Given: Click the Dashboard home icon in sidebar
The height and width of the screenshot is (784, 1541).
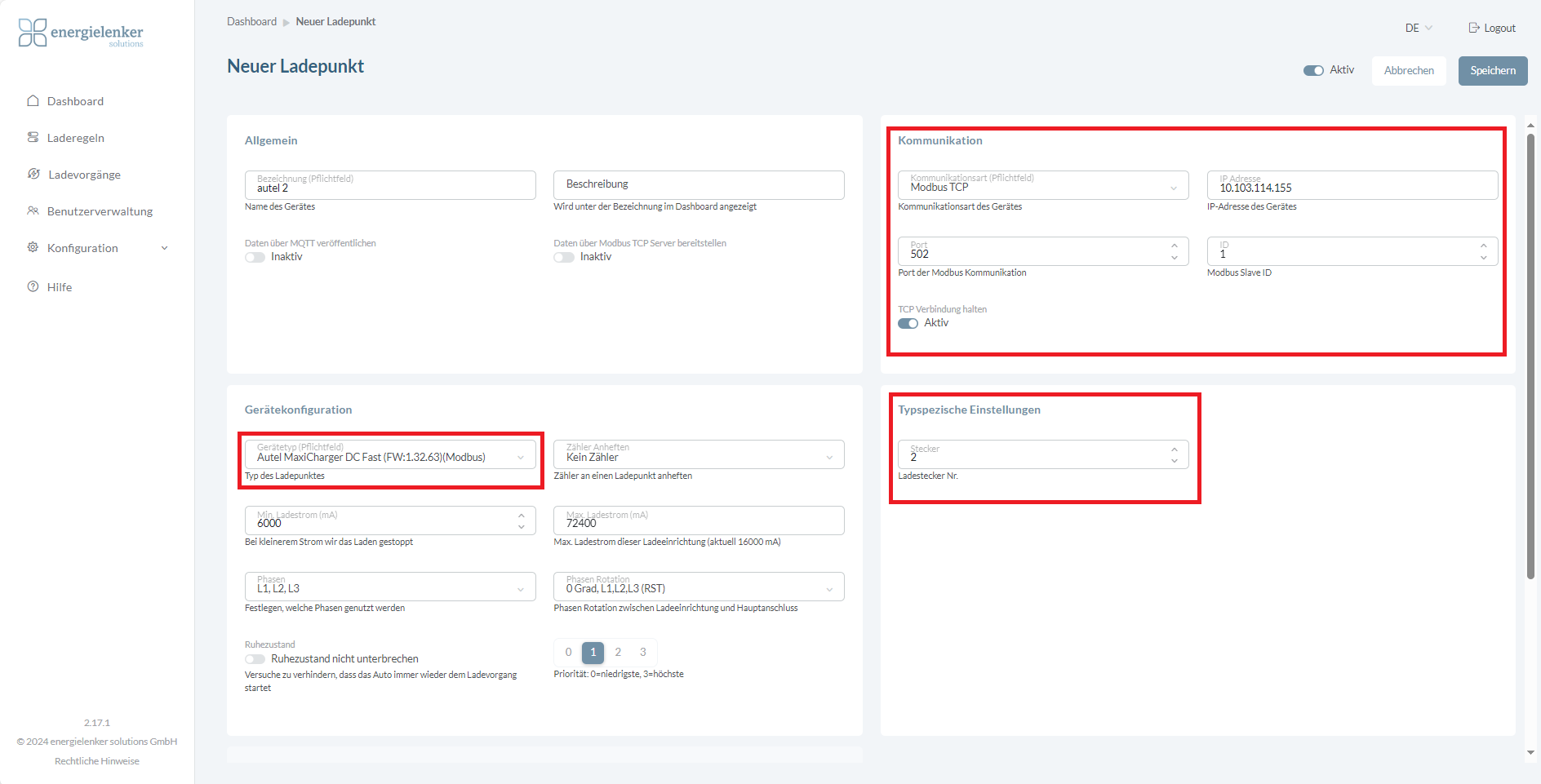Looking at the screenshot, I should [33, 101].
